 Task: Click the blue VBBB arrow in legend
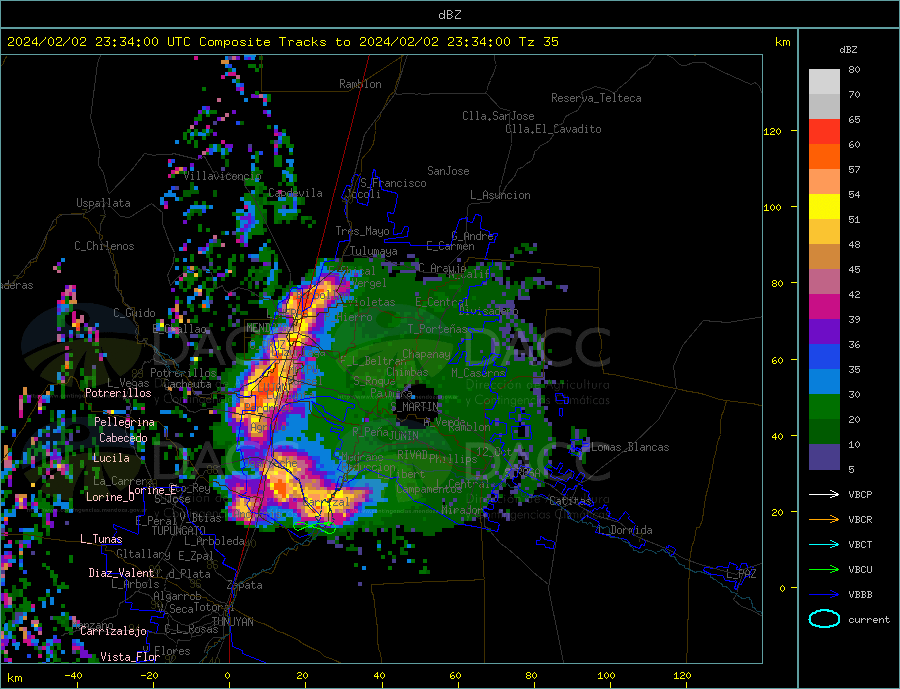(824, 595)
